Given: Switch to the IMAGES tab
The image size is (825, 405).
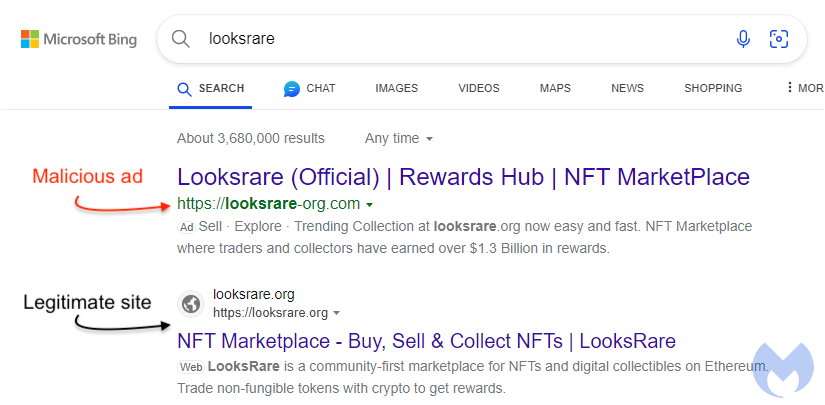Looking at the screenshot, I should (x=397, y=88).
